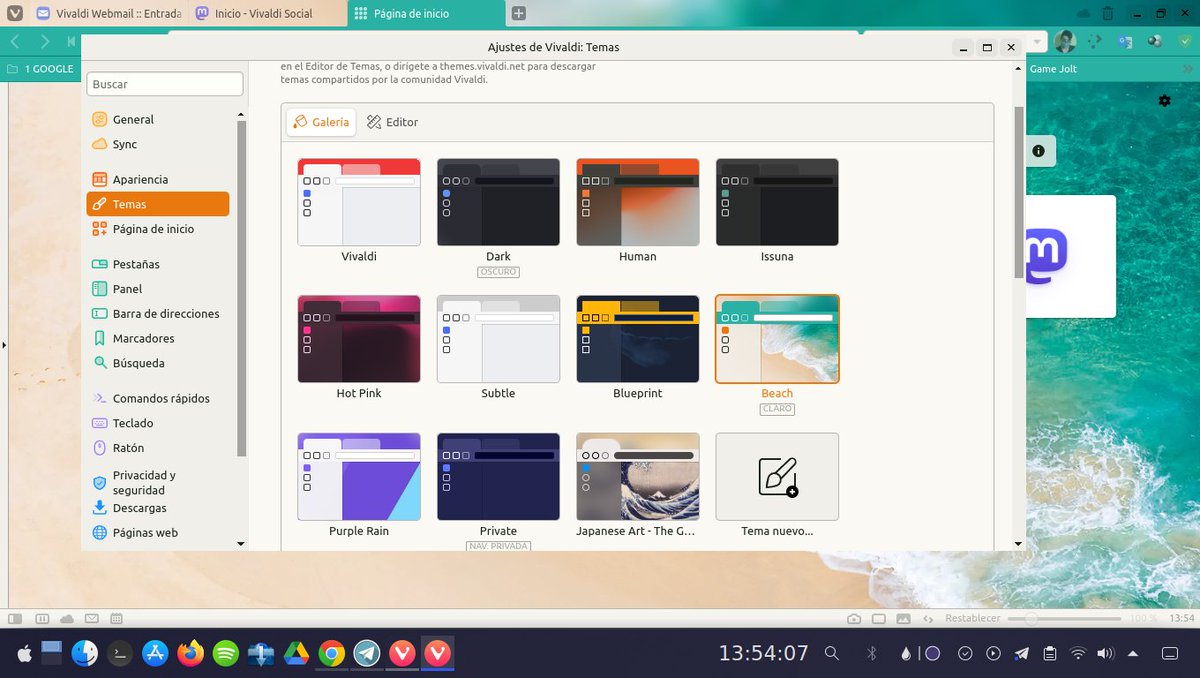Toggle image loading via the camera icon
Screen dimensions: 1200x678
tap(854, 618)
